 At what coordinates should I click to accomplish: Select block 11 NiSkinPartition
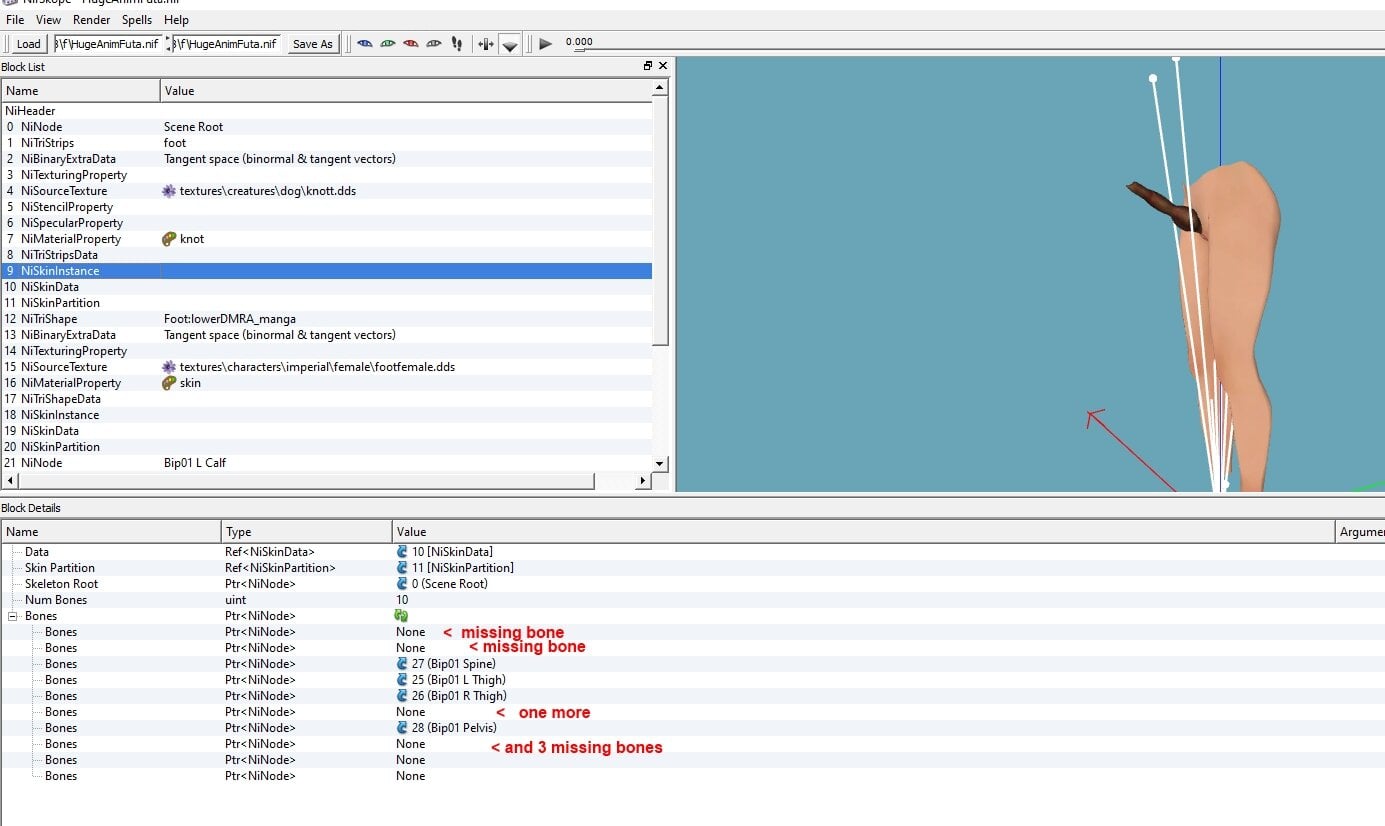click(326, 303)
